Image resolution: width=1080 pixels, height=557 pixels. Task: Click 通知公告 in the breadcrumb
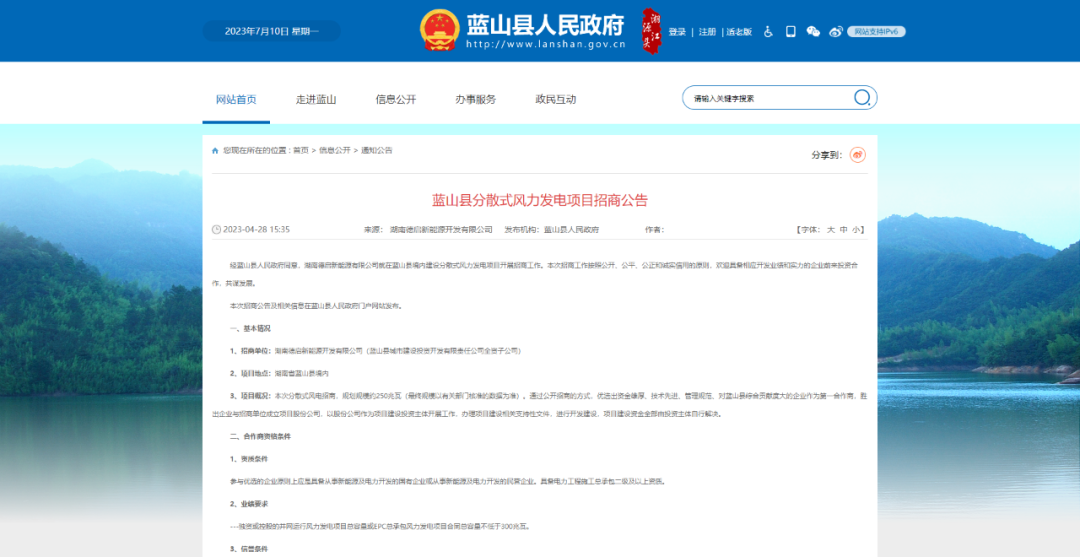point(377,150)
